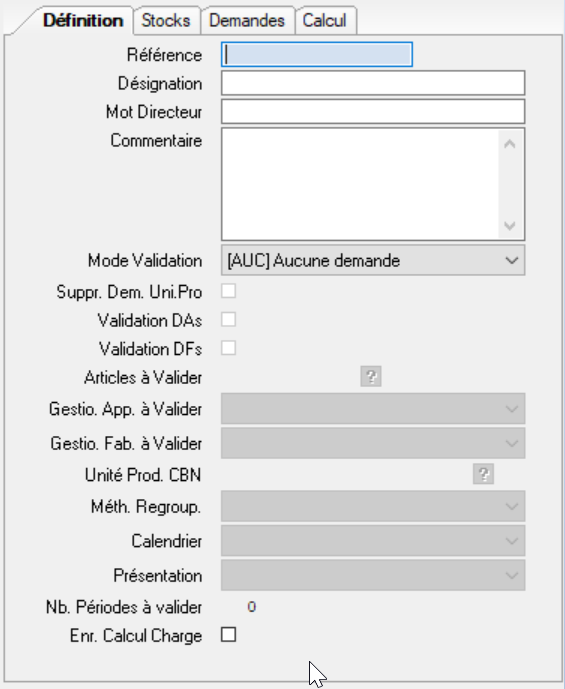Open the Demandes tab

click(247, 21)
